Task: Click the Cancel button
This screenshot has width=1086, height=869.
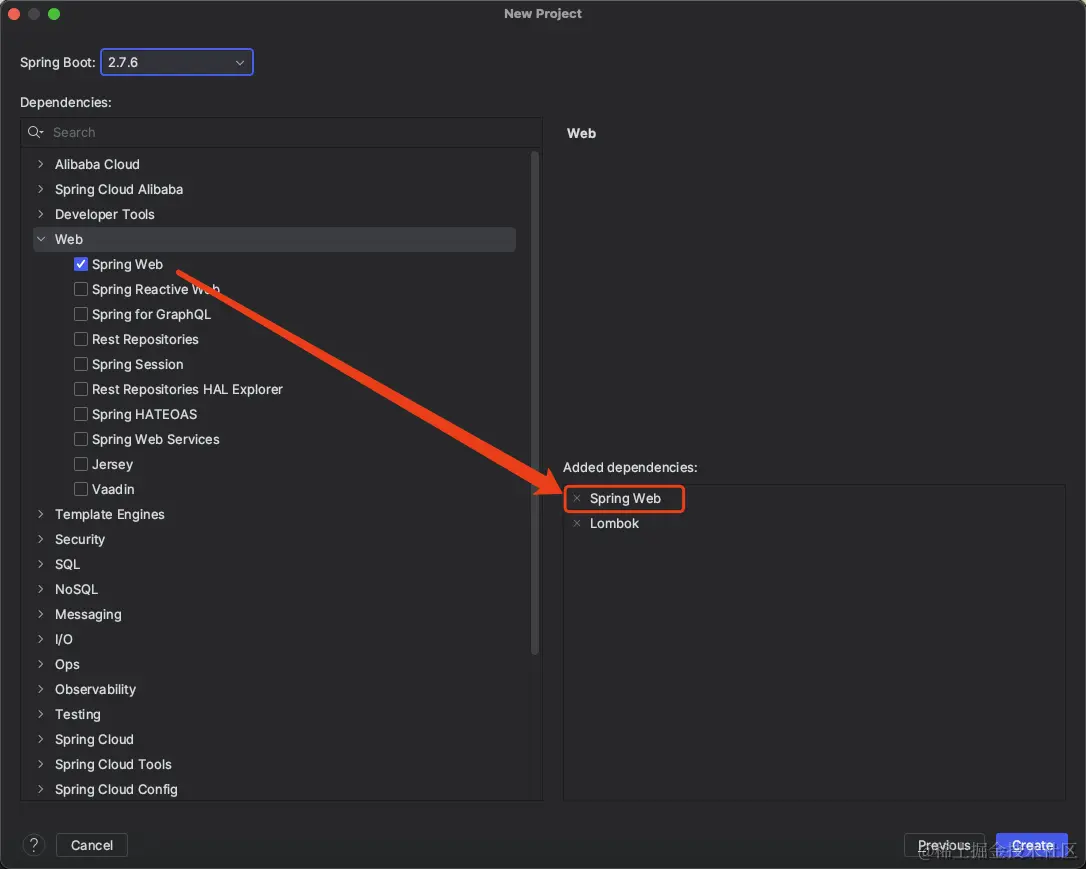Action: click(x=92, y=845)
